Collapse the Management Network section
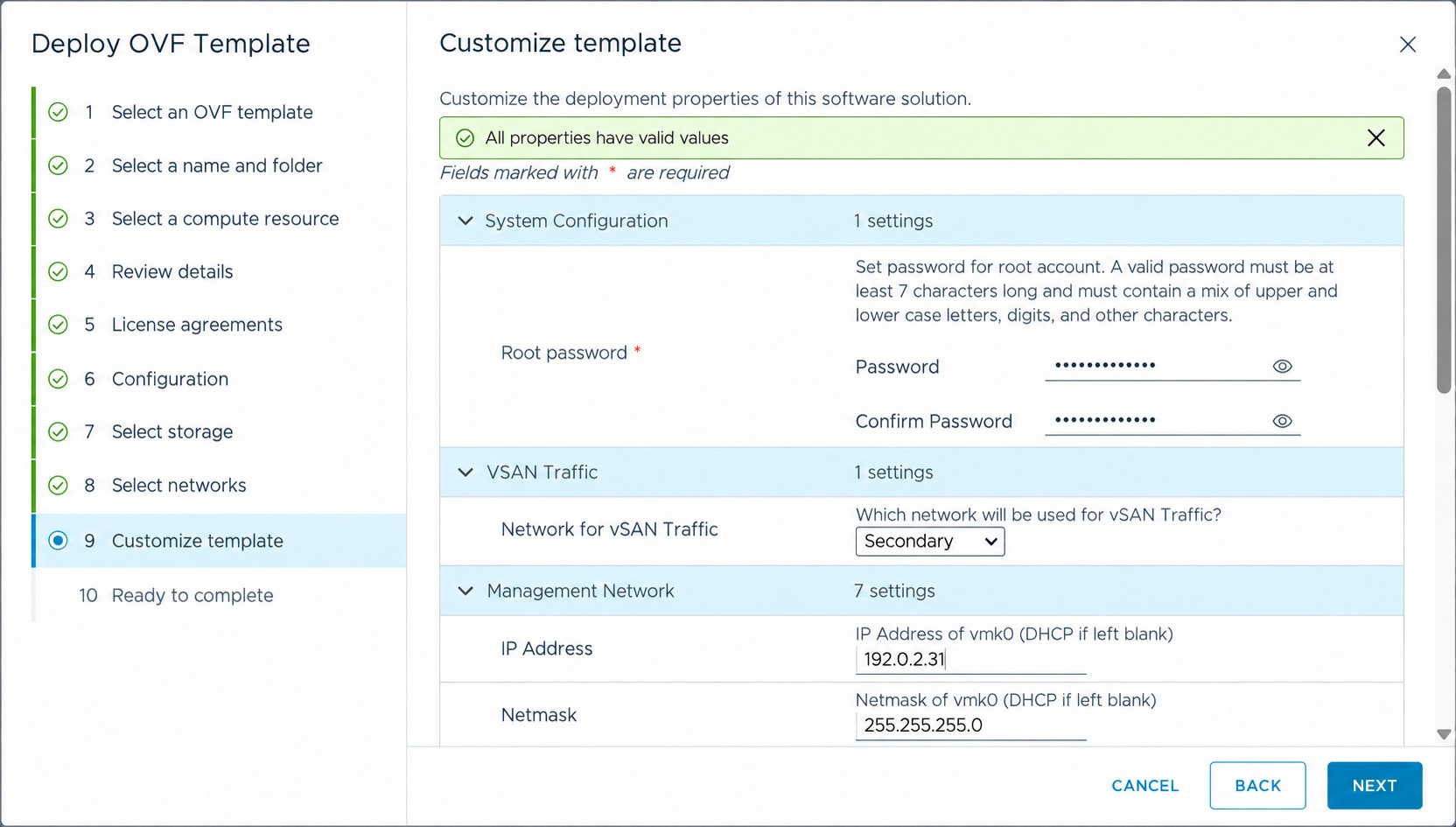Viewport: 1456px width, 827px height. [x=465, y=592]
